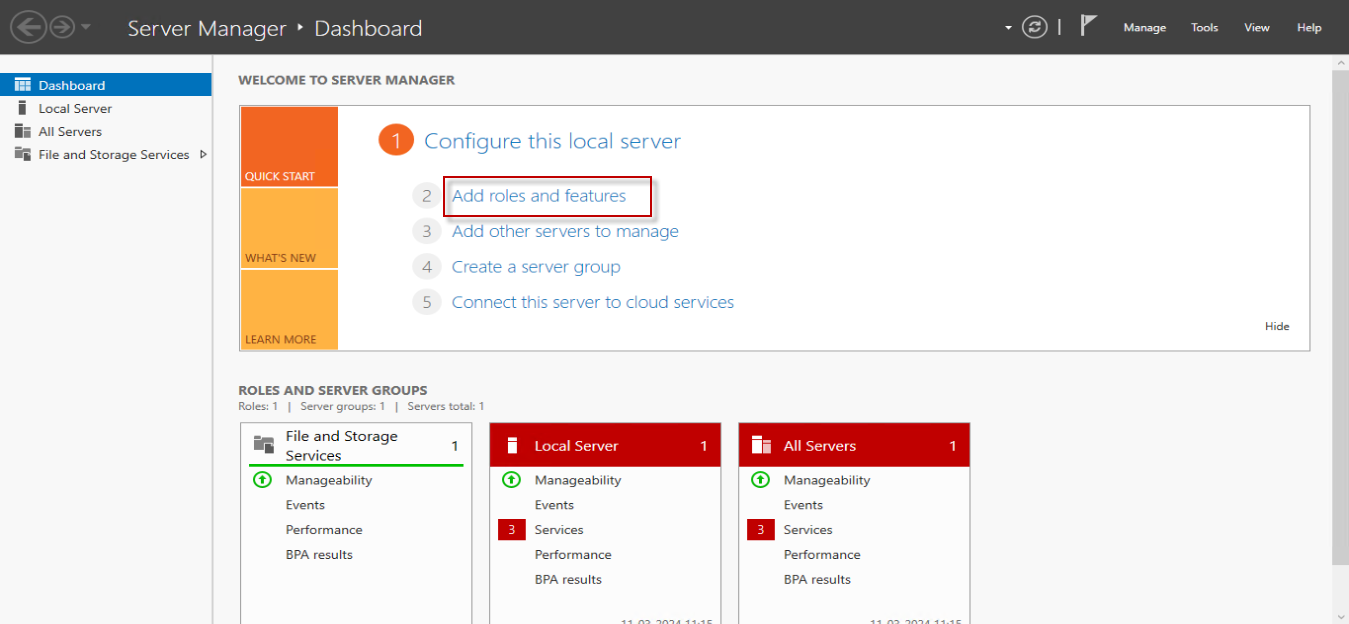Click File and Storage Services sidebar icon
This screenshot has height=624, width=1349.
point(22,154)
